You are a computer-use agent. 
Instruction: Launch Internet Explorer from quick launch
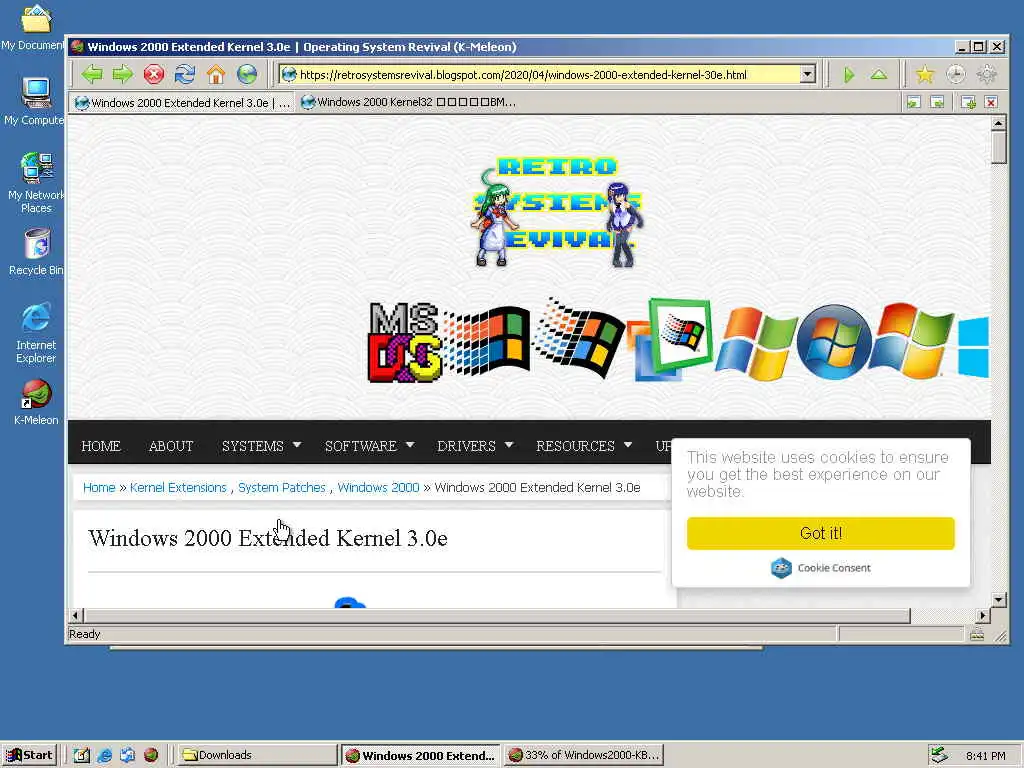(x=104, y=755)
